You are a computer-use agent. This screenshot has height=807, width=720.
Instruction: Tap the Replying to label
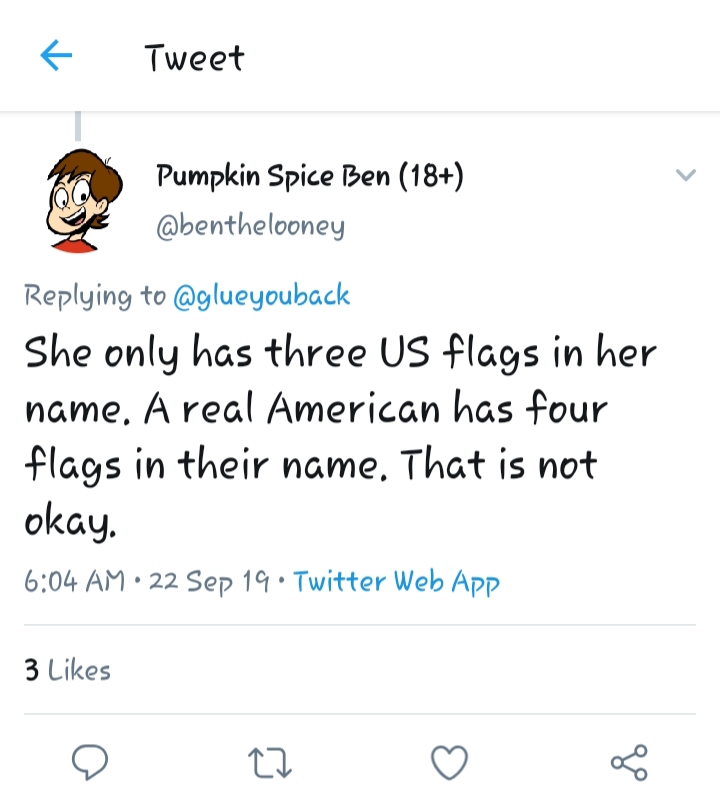tap(95, 296)
